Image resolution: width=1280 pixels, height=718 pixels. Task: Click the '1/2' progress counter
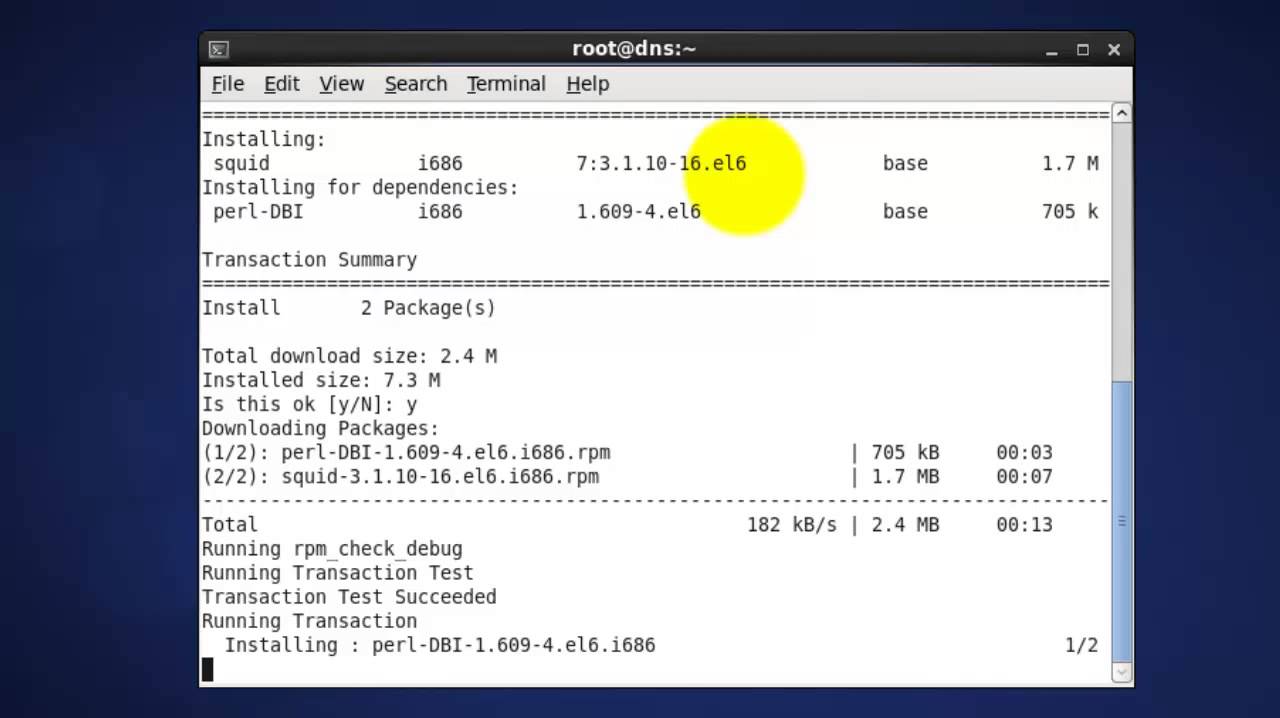tap(1081, 645)
